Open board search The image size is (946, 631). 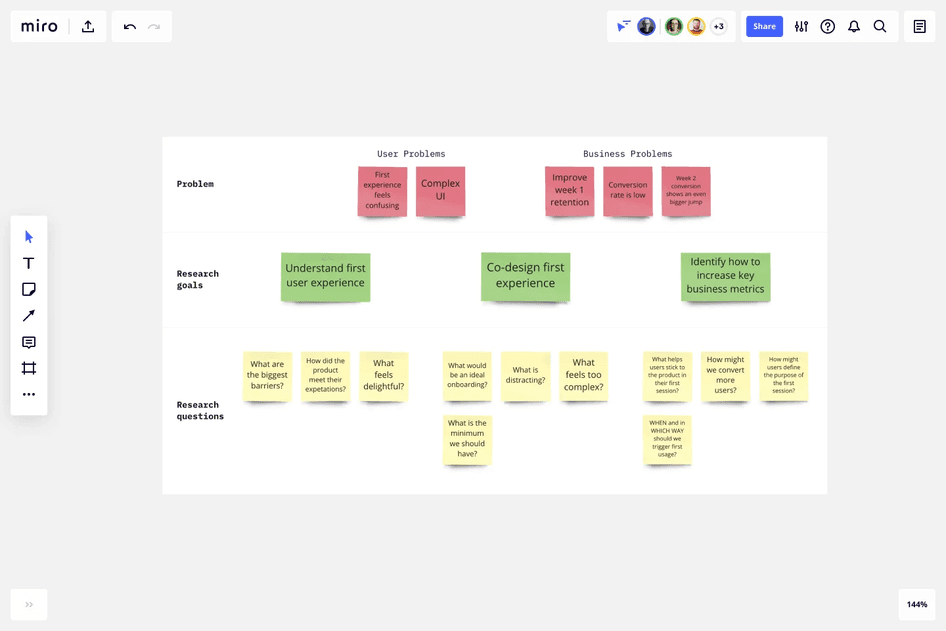pyautogui.click(x=880, y=26)
